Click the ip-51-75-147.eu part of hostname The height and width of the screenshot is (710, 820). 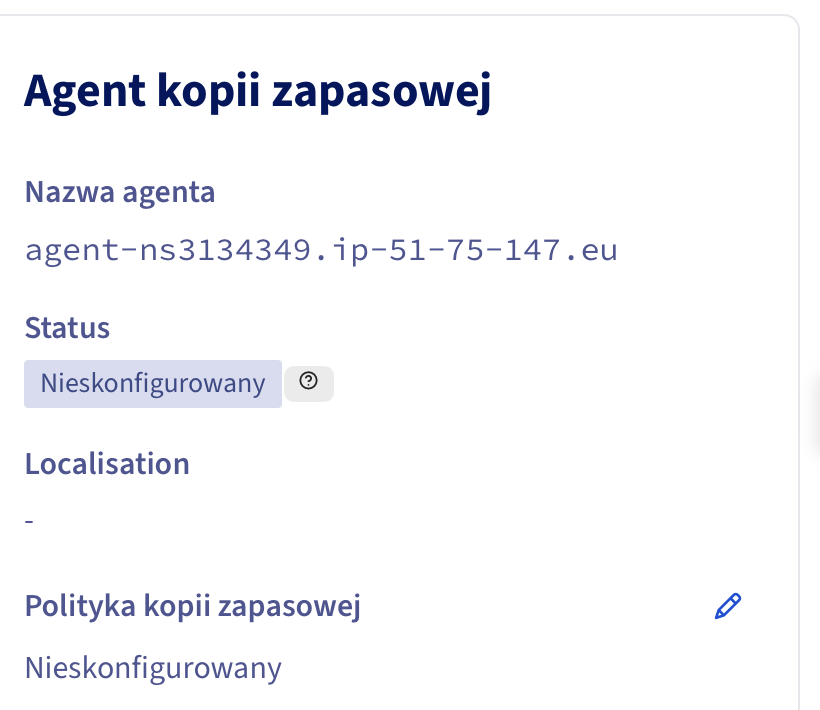475,250
